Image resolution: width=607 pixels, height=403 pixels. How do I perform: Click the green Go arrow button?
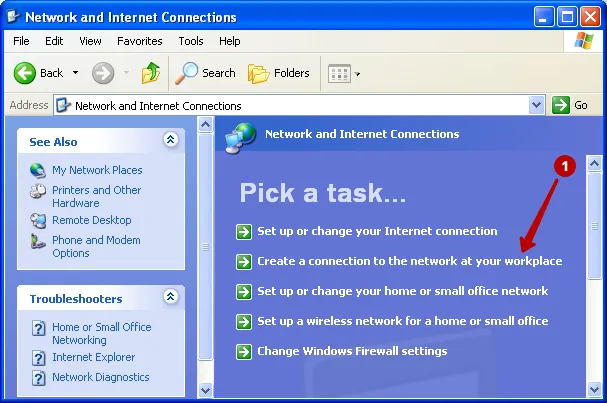pyautogui.click(x=561, y=105)
